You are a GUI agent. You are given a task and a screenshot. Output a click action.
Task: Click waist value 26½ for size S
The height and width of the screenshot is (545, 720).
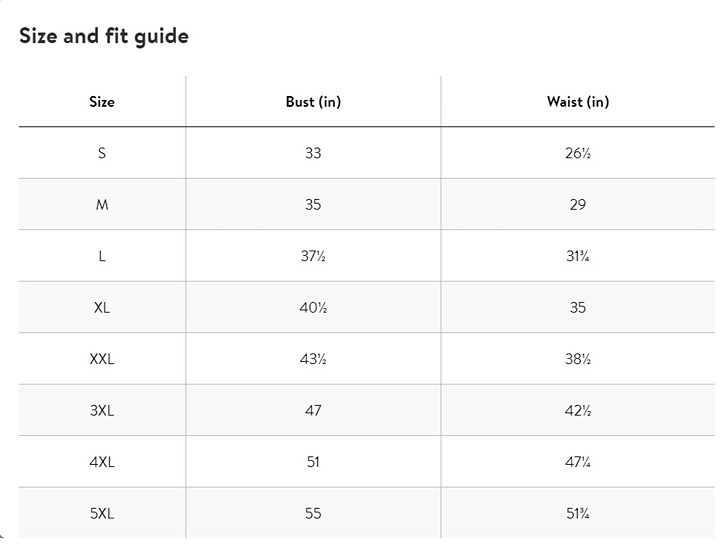tap(578, 153)
